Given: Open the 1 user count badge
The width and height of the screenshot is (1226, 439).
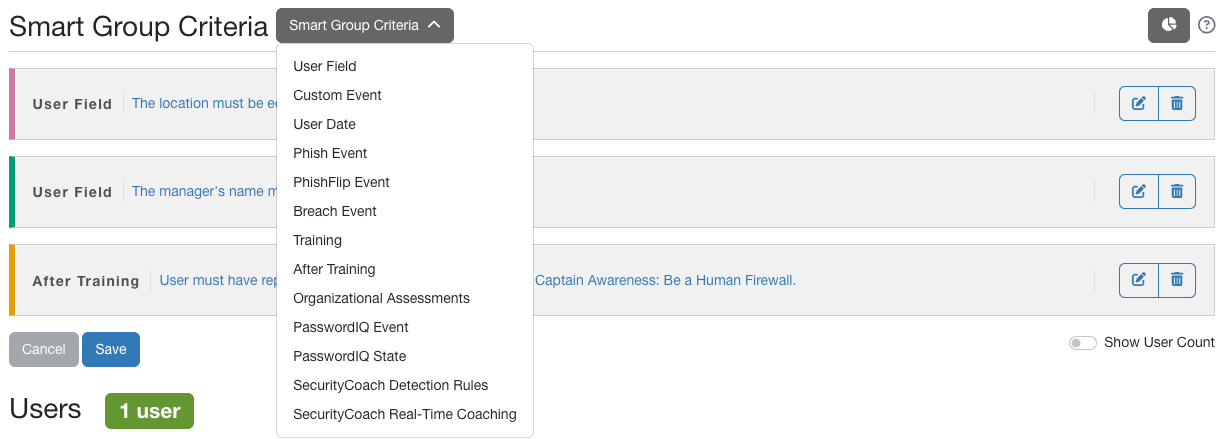Looking at the screenshot, I should pos(149,411).
